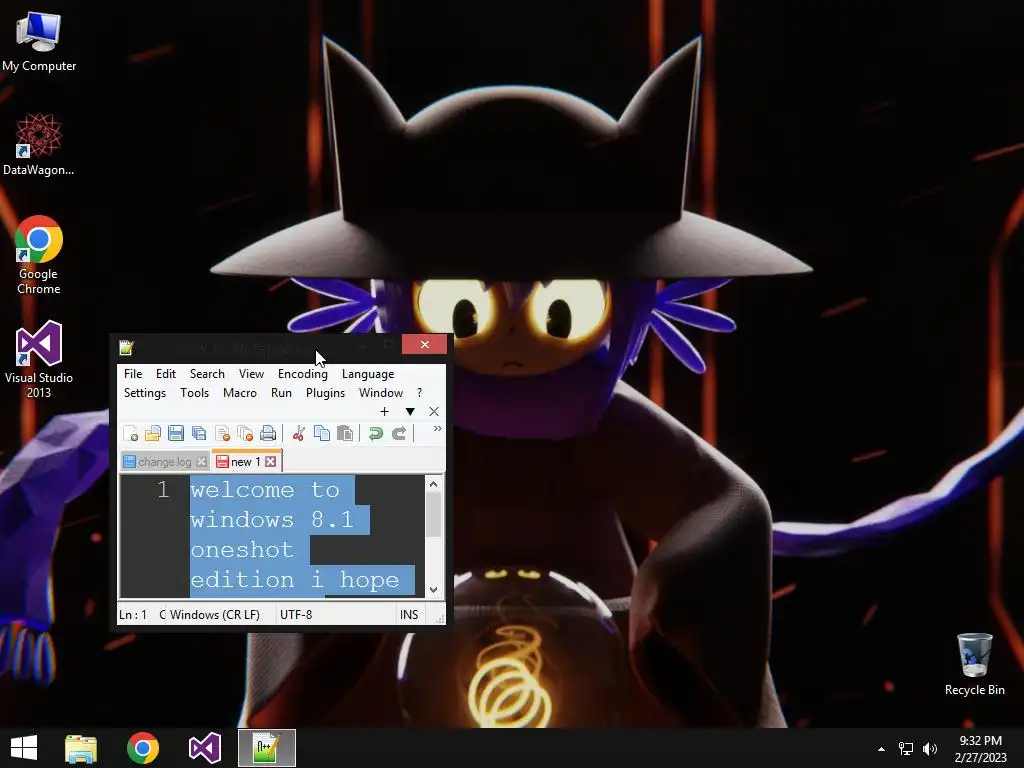The image size is (1024, 768).
Task: Cut selection with the scissors icon
Action: pos(298,434)
